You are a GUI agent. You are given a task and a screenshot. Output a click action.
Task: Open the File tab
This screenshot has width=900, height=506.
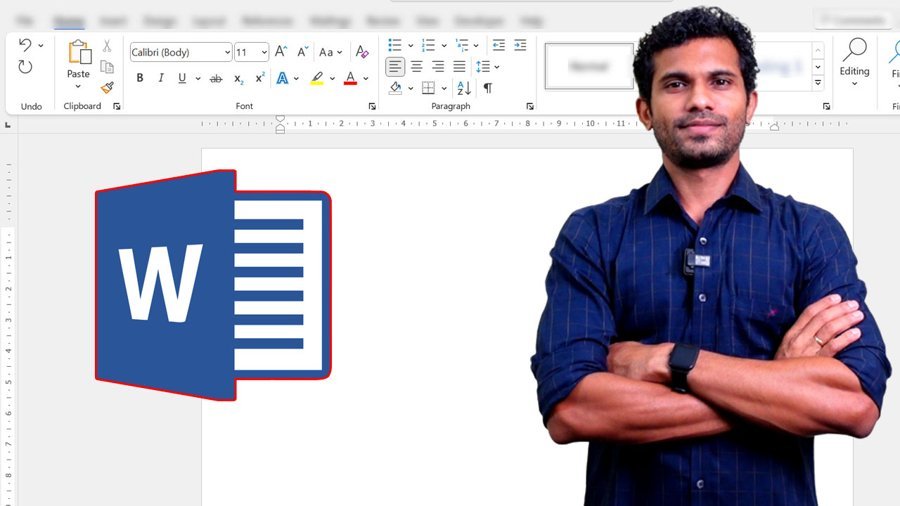pos(25,21)
